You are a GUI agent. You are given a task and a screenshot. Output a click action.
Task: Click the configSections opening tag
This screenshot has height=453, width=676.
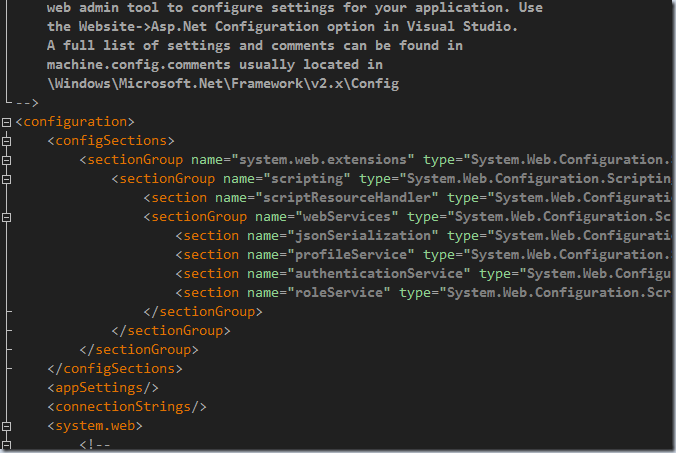[x=111, y=141]
